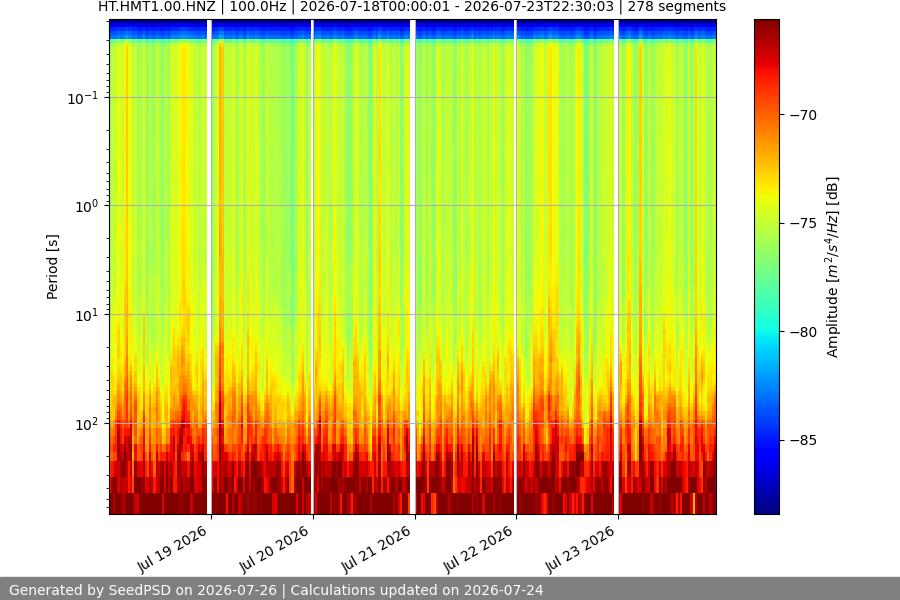Select the 'Jul 22 2026' date label
Screen dimensions: 900x600
pyautogui.click(x=478, y=549)
